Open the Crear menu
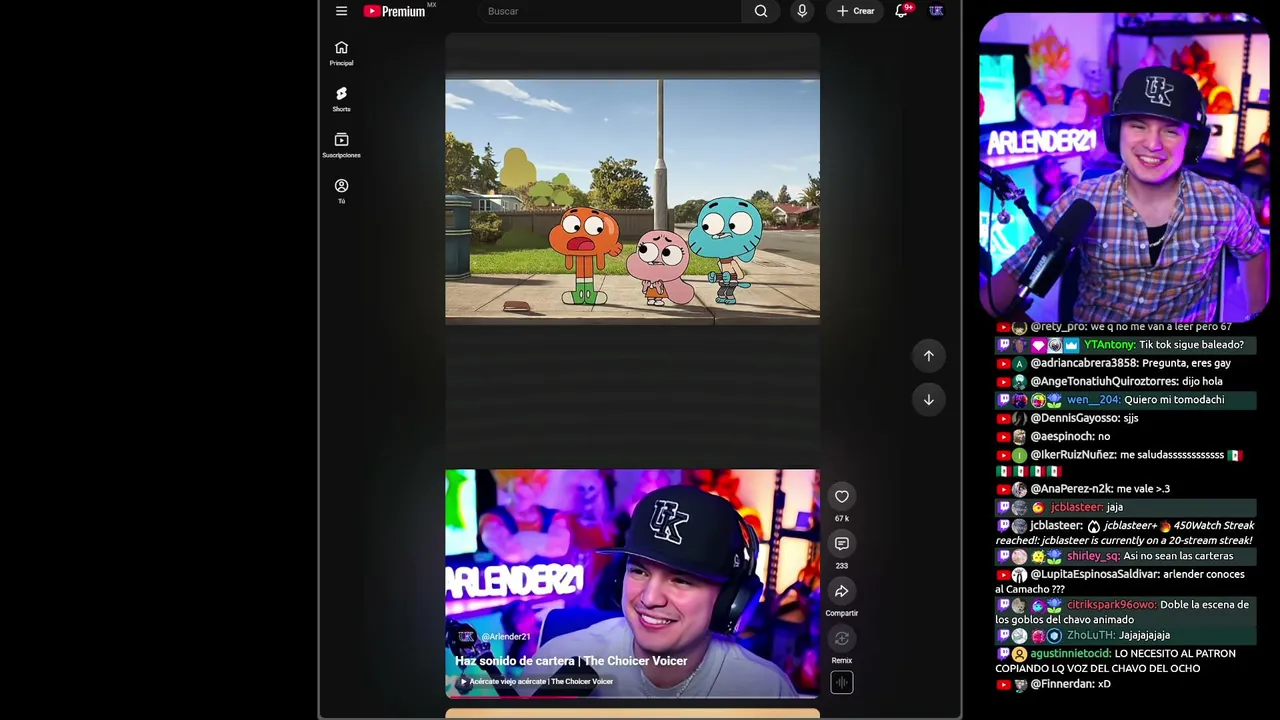Viewport: 1280px width, 720px height. (x=856, y=11)
